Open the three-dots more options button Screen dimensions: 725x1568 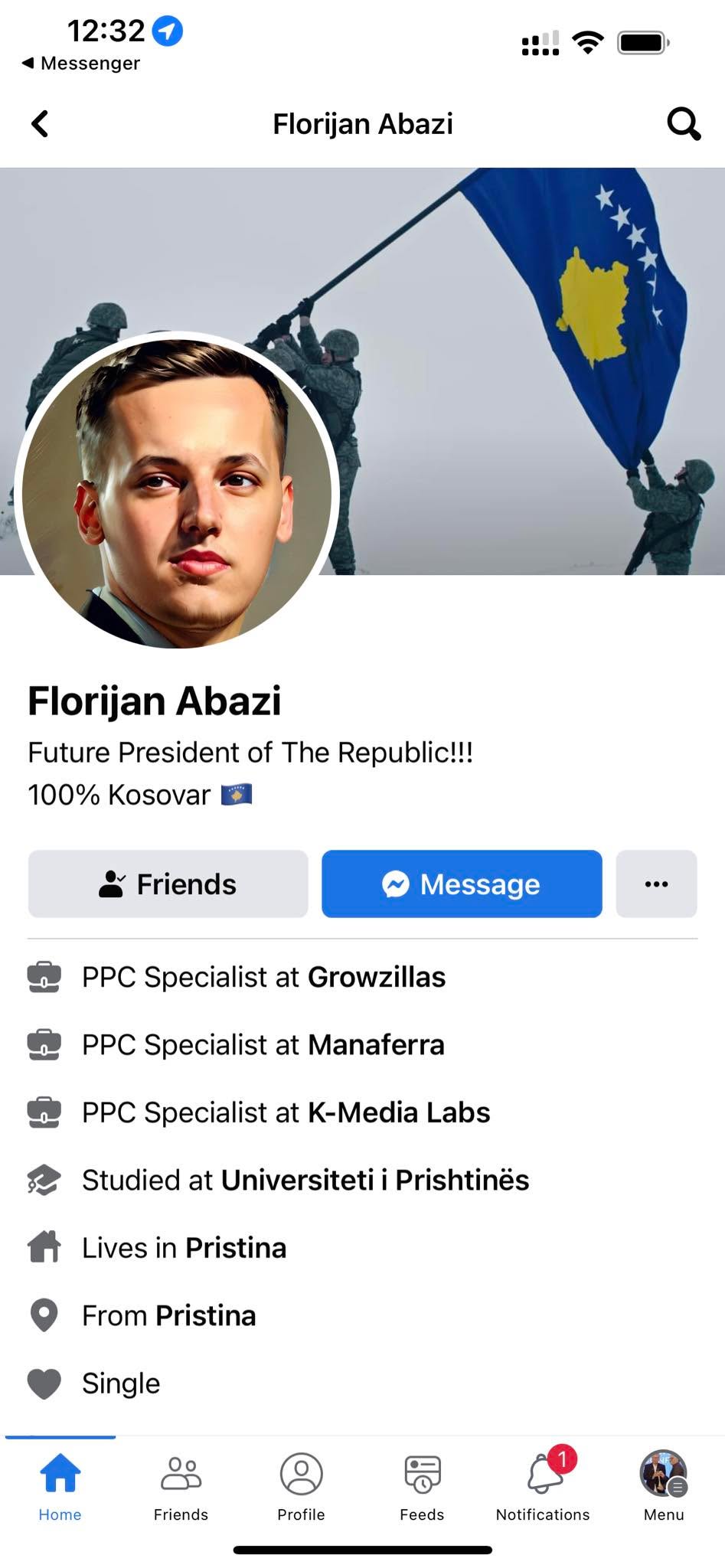[656, 884]
